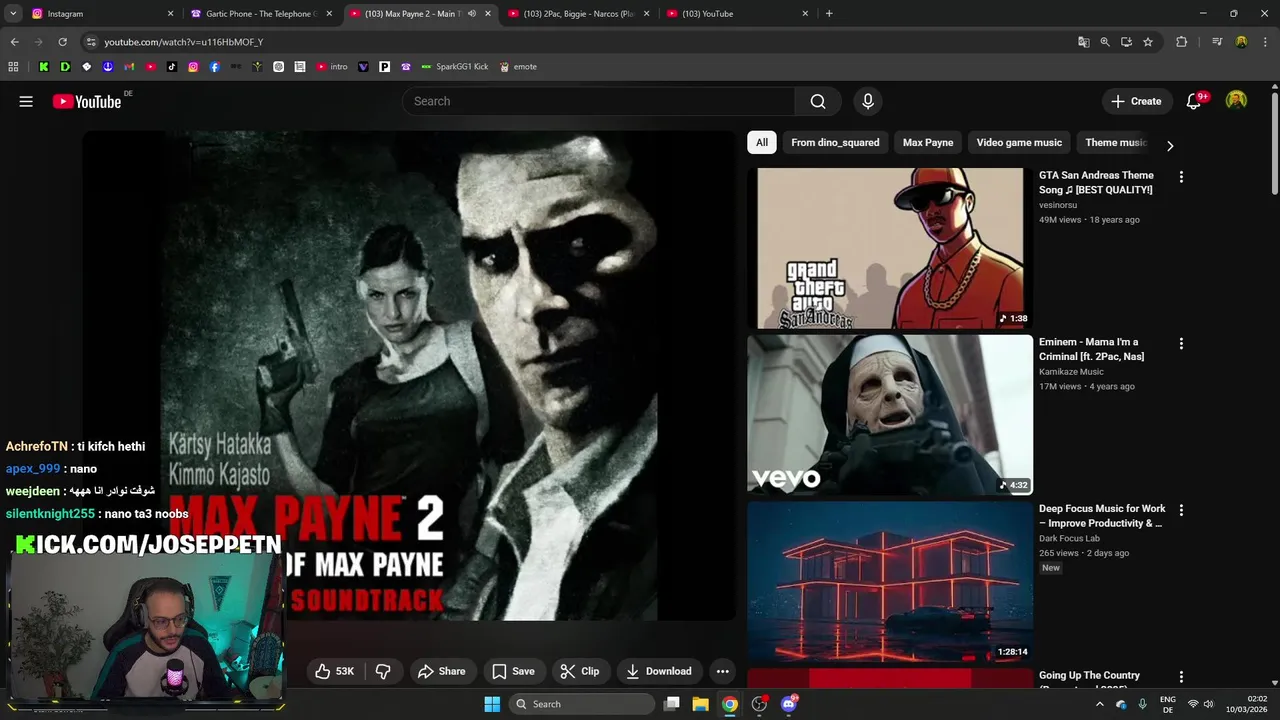Viewport: 1280px width, 720px height.
Task: Go to the YouTube home logo
Action: coord(87,101)
